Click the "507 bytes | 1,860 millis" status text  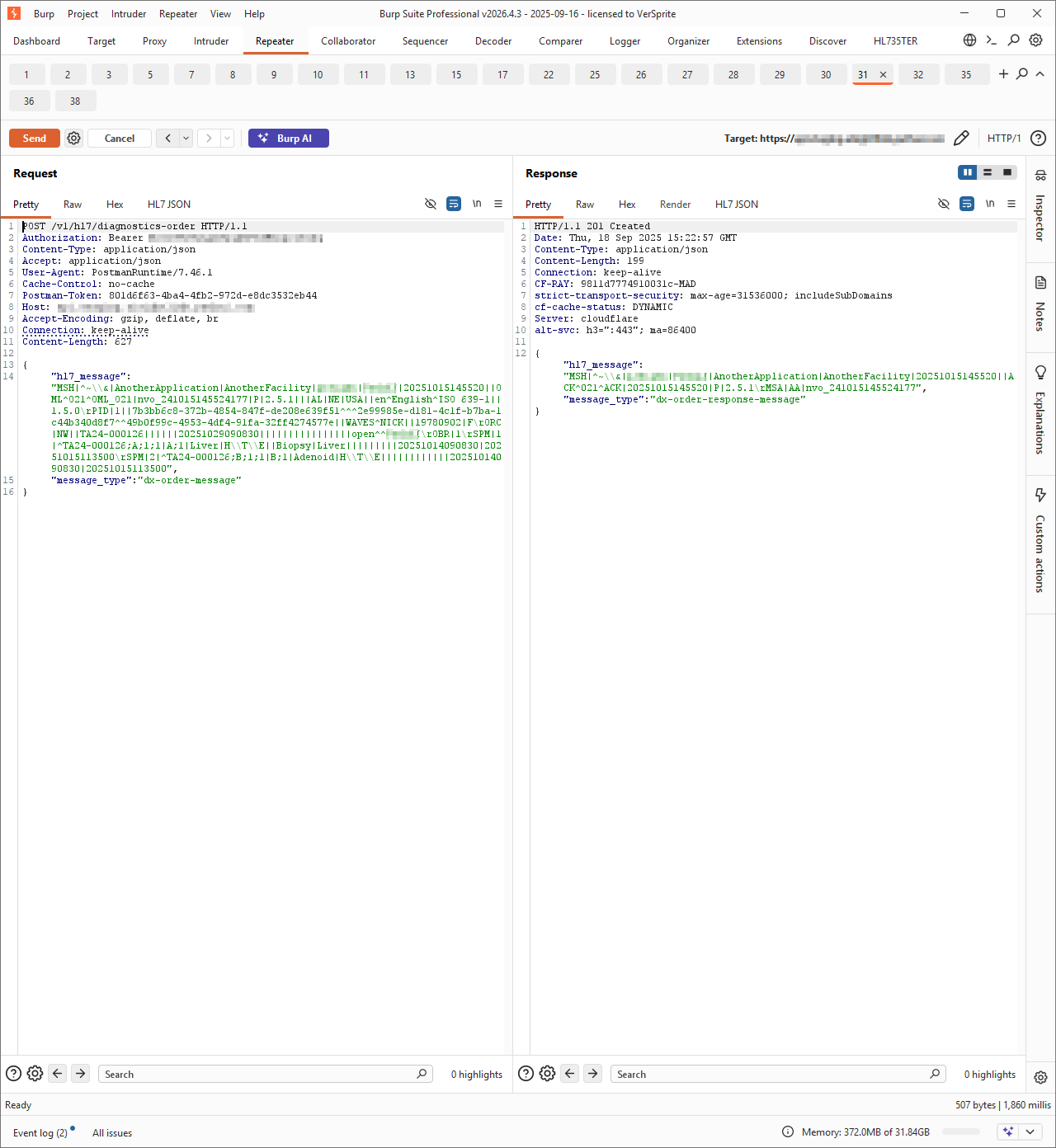(x=1003, y=1105)
